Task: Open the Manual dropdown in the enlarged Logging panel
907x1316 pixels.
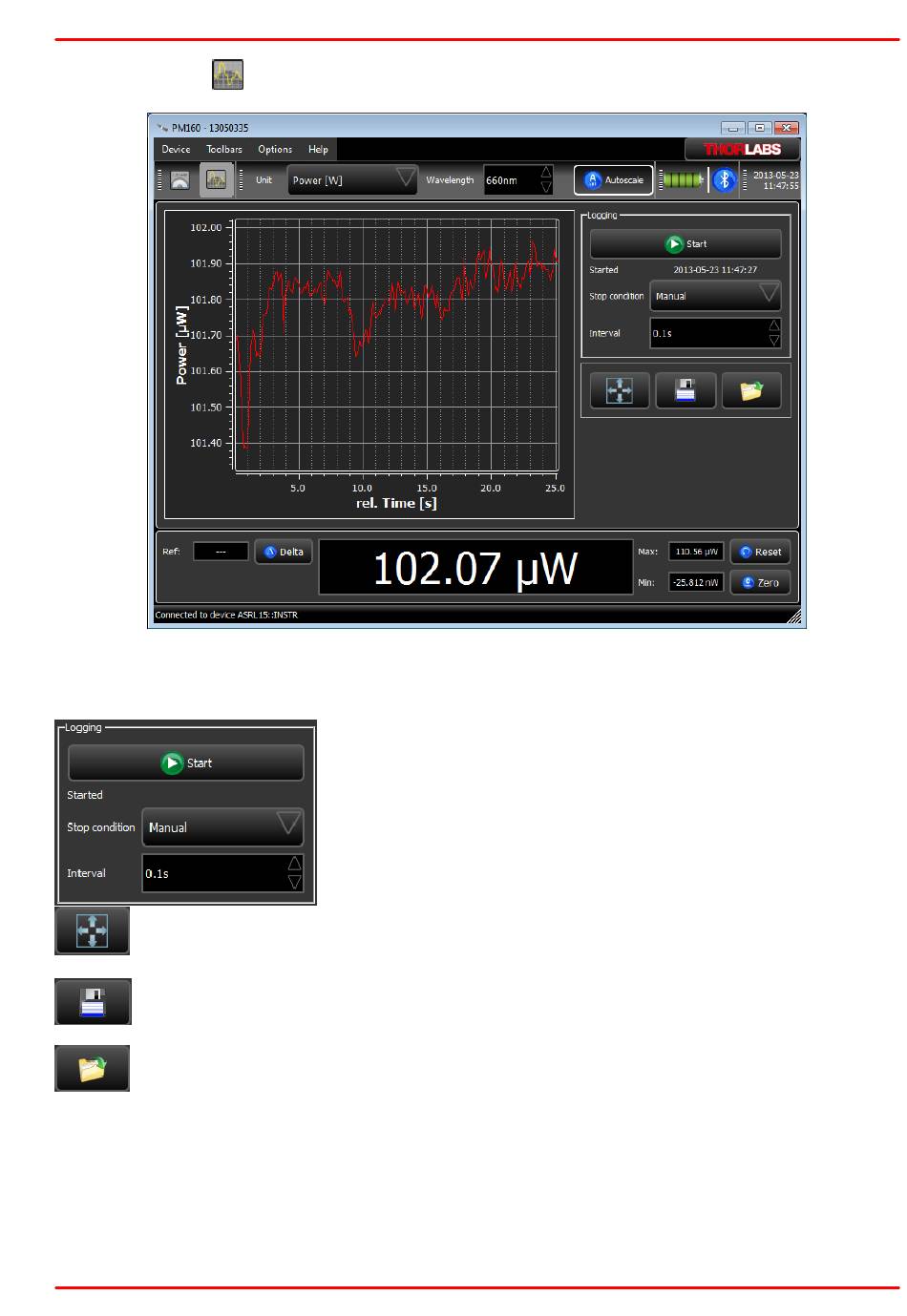Action: (x=223, y=827)
